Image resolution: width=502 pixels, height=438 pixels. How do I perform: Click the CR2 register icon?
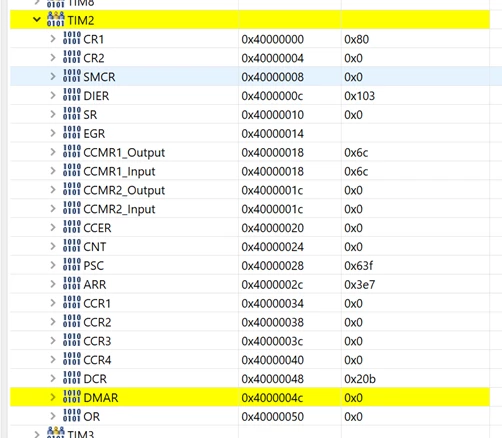pos(72,57)
